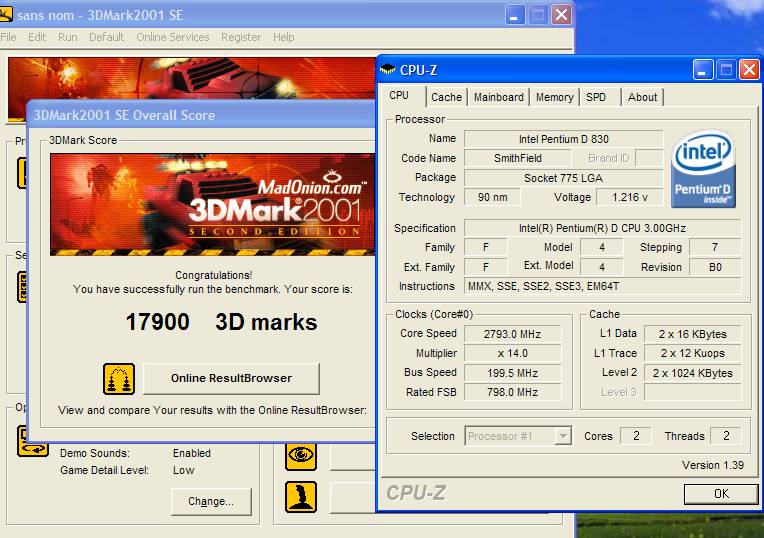Click the Name field 'Intel Pentium D 830'
The image size is (764, 538).
click(x=563, y=139)
